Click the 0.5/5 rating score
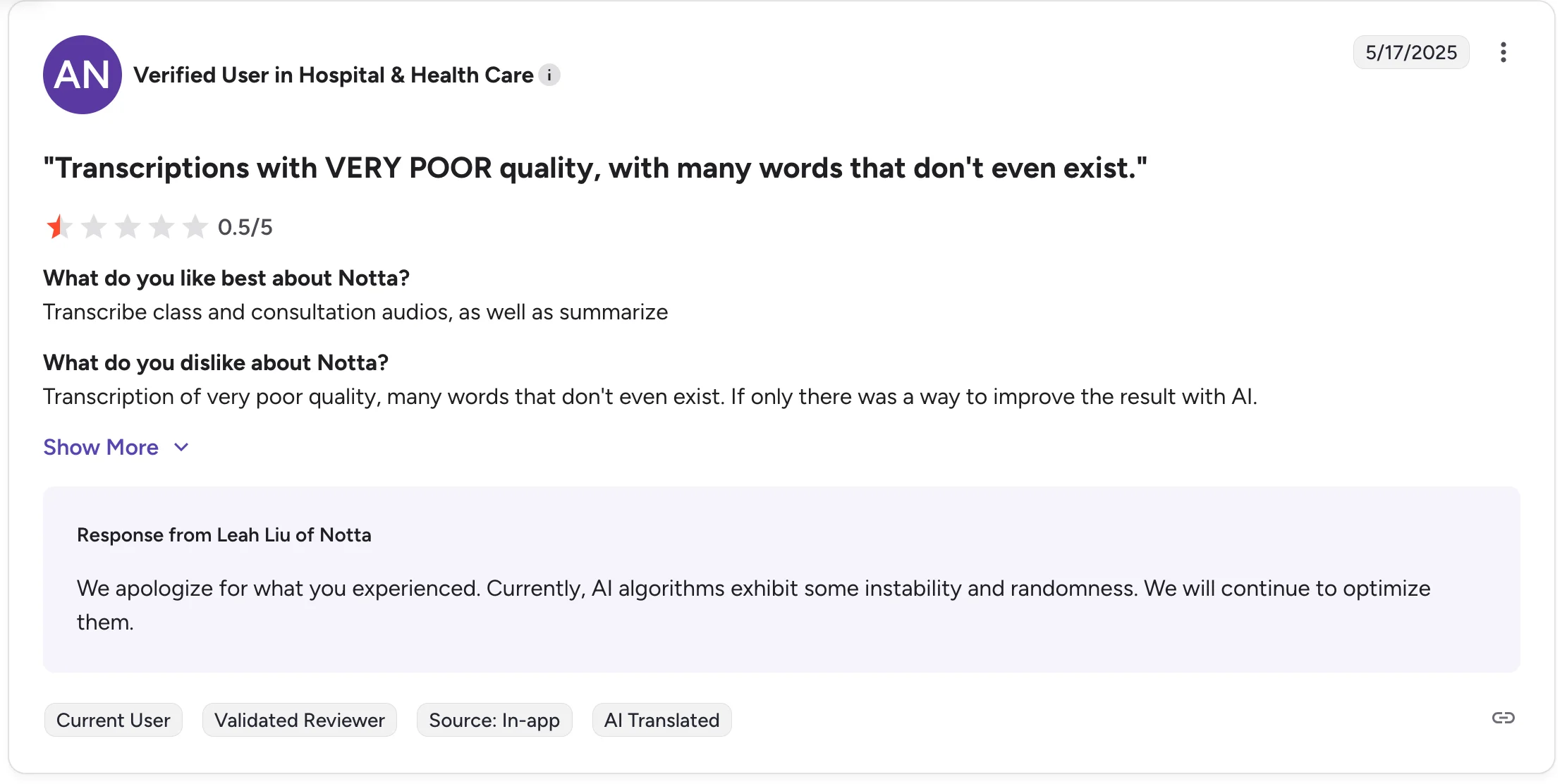This screenshot has height=784, width=1567. click(x=245, y=226)
